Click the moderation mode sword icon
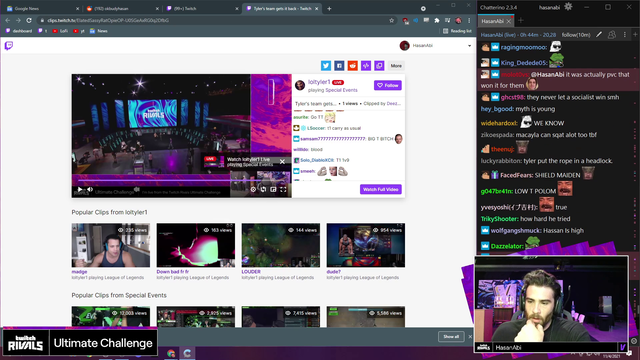The width and height of the screenshot is (640, 360). pos(599,35)
